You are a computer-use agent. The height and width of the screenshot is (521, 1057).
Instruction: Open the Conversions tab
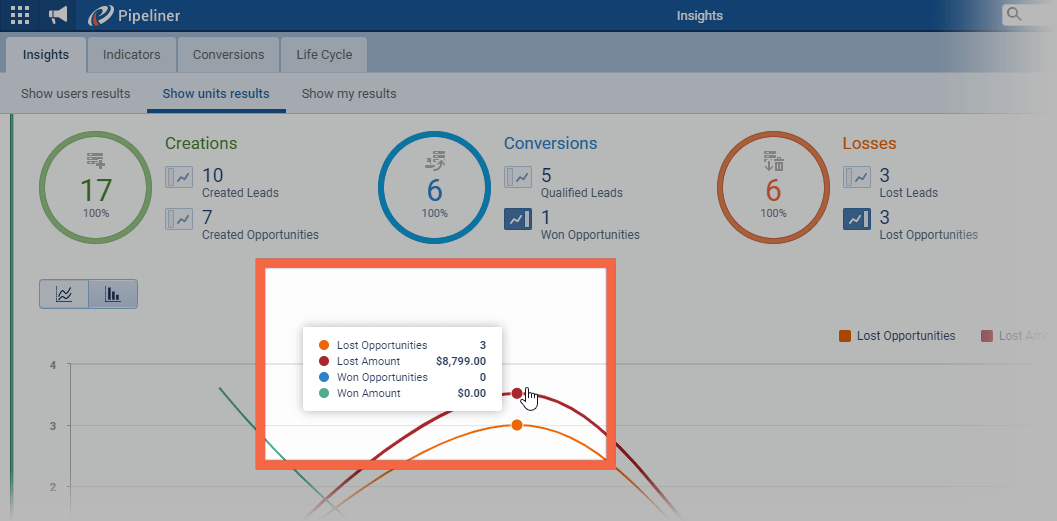click(x=228, y=55)
